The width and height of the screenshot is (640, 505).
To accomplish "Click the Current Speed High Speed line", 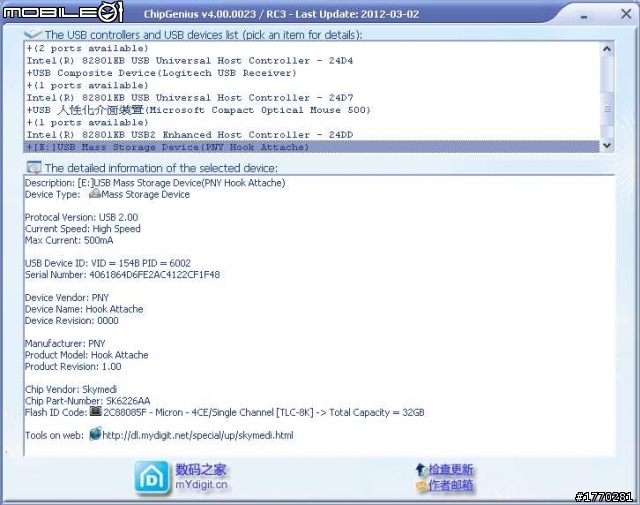I will 82,229.
